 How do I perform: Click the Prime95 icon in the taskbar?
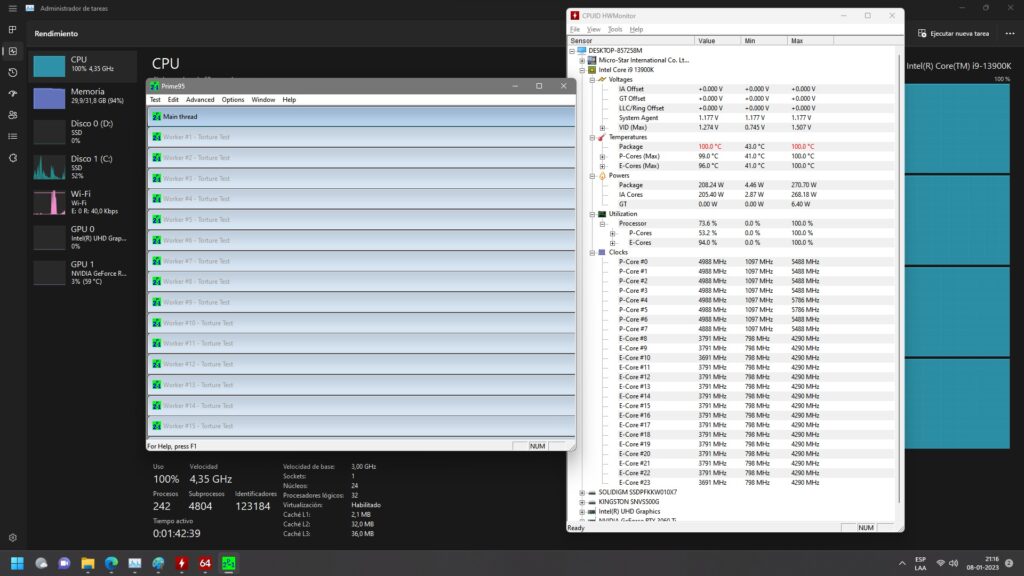tap(229, 563)
